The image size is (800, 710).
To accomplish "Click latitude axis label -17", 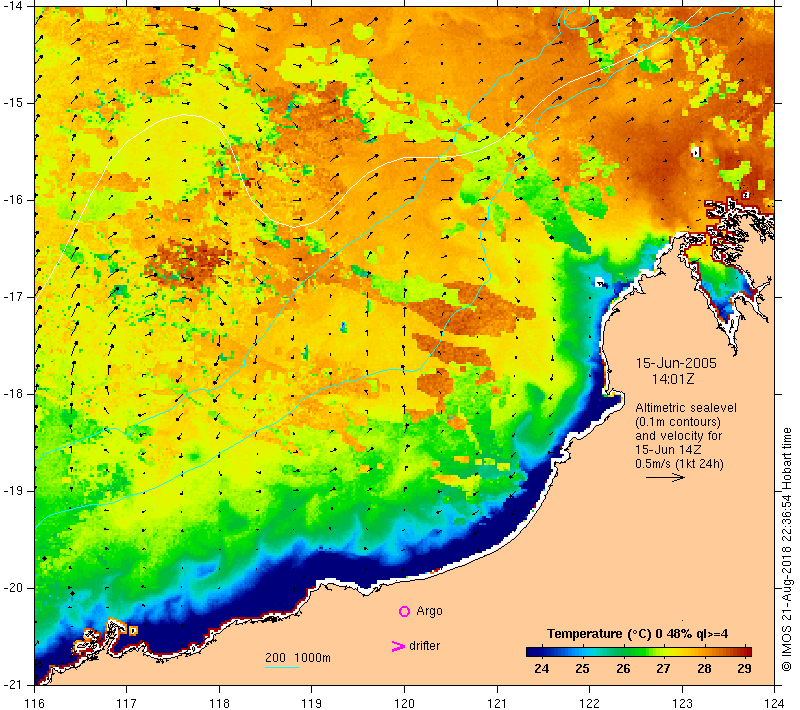I will coord(13,297).
